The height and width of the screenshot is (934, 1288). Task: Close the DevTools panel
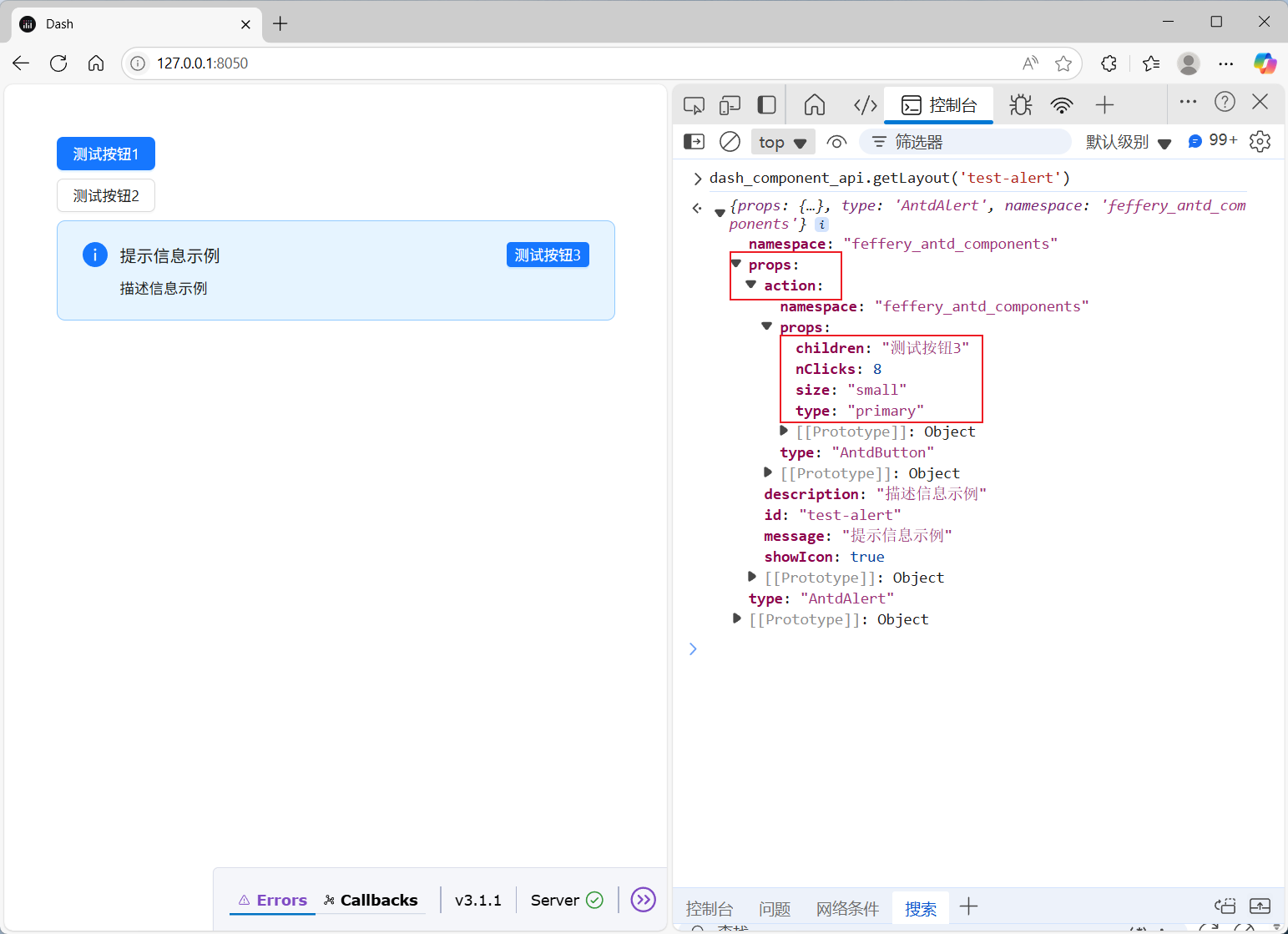1260,102
